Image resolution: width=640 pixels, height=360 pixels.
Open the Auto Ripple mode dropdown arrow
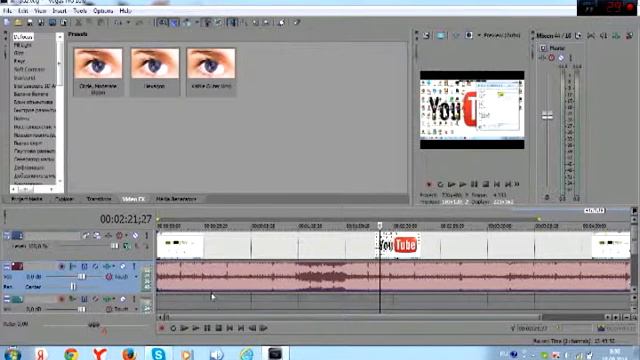[197, 22]
